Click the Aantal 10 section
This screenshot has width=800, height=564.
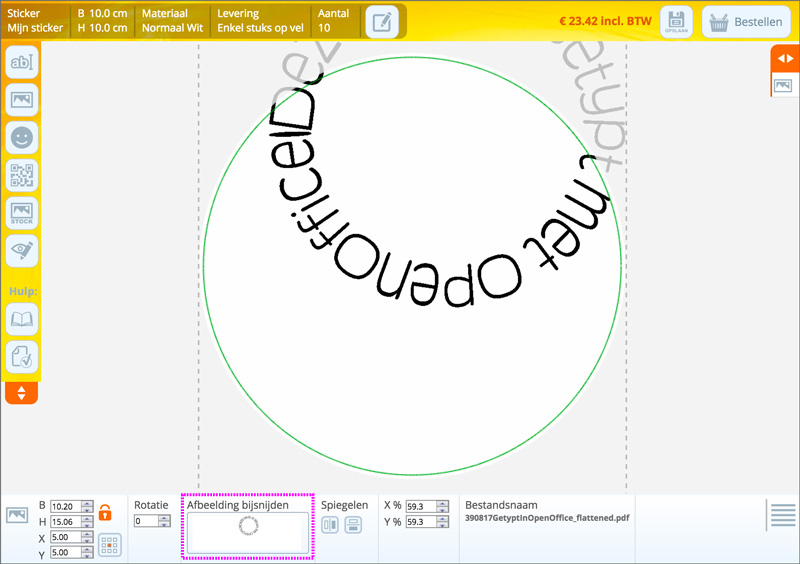click(x=334, y=21)
